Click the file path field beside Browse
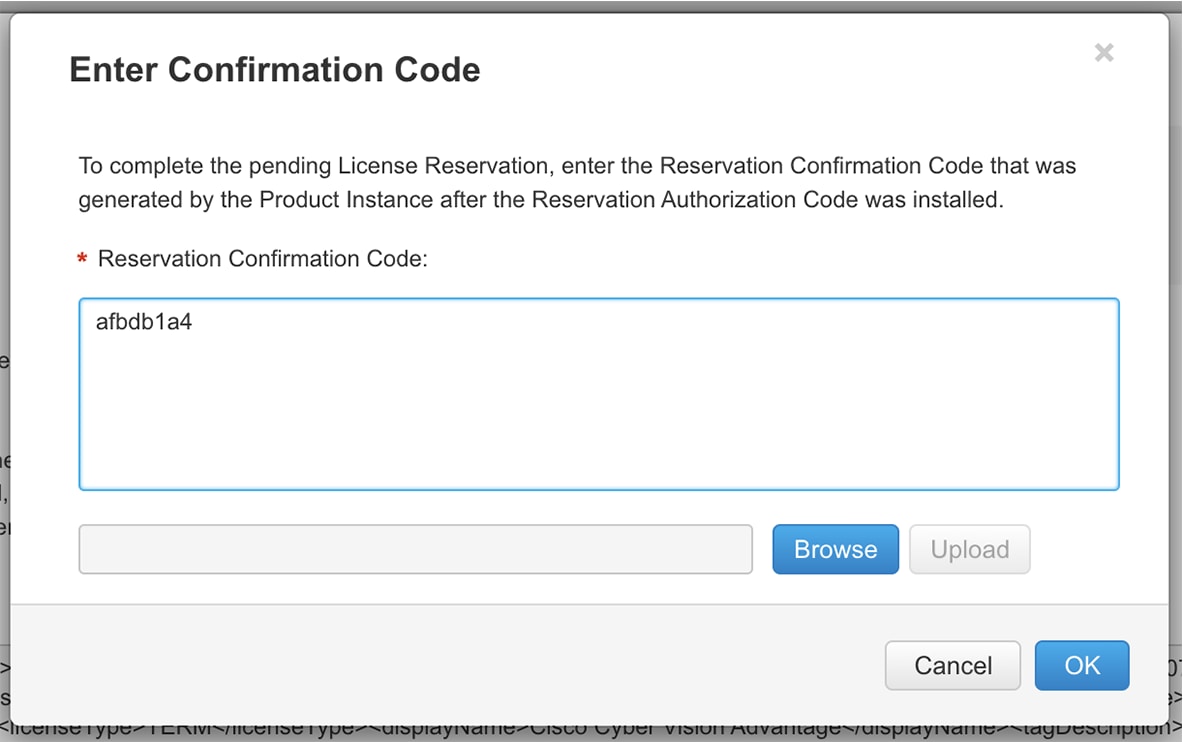Viewport: 1183px width, 742px height. pos(415,549)
